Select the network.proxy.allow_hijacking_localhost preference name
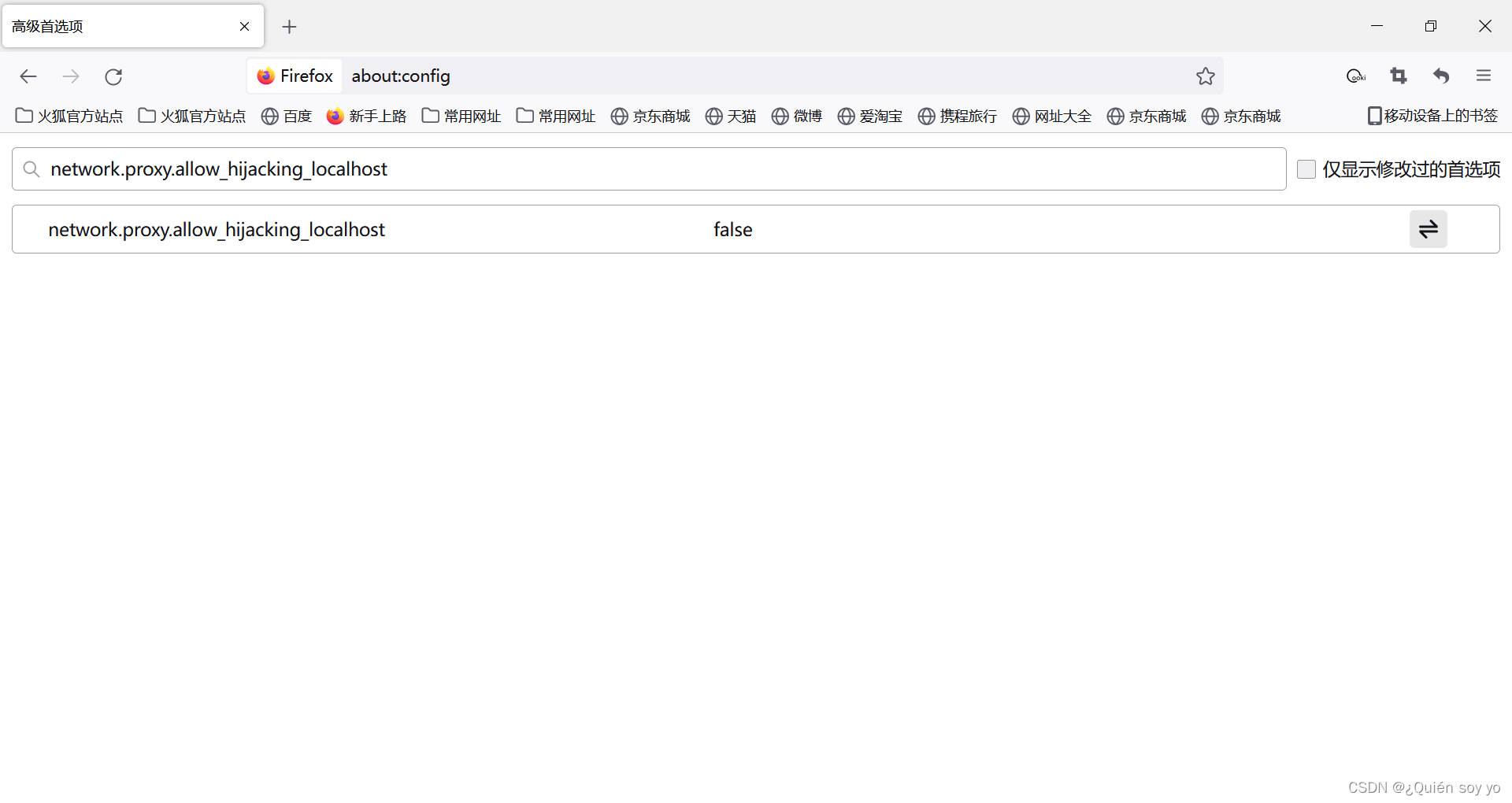The image size is (1512, 803). point(217,229)
